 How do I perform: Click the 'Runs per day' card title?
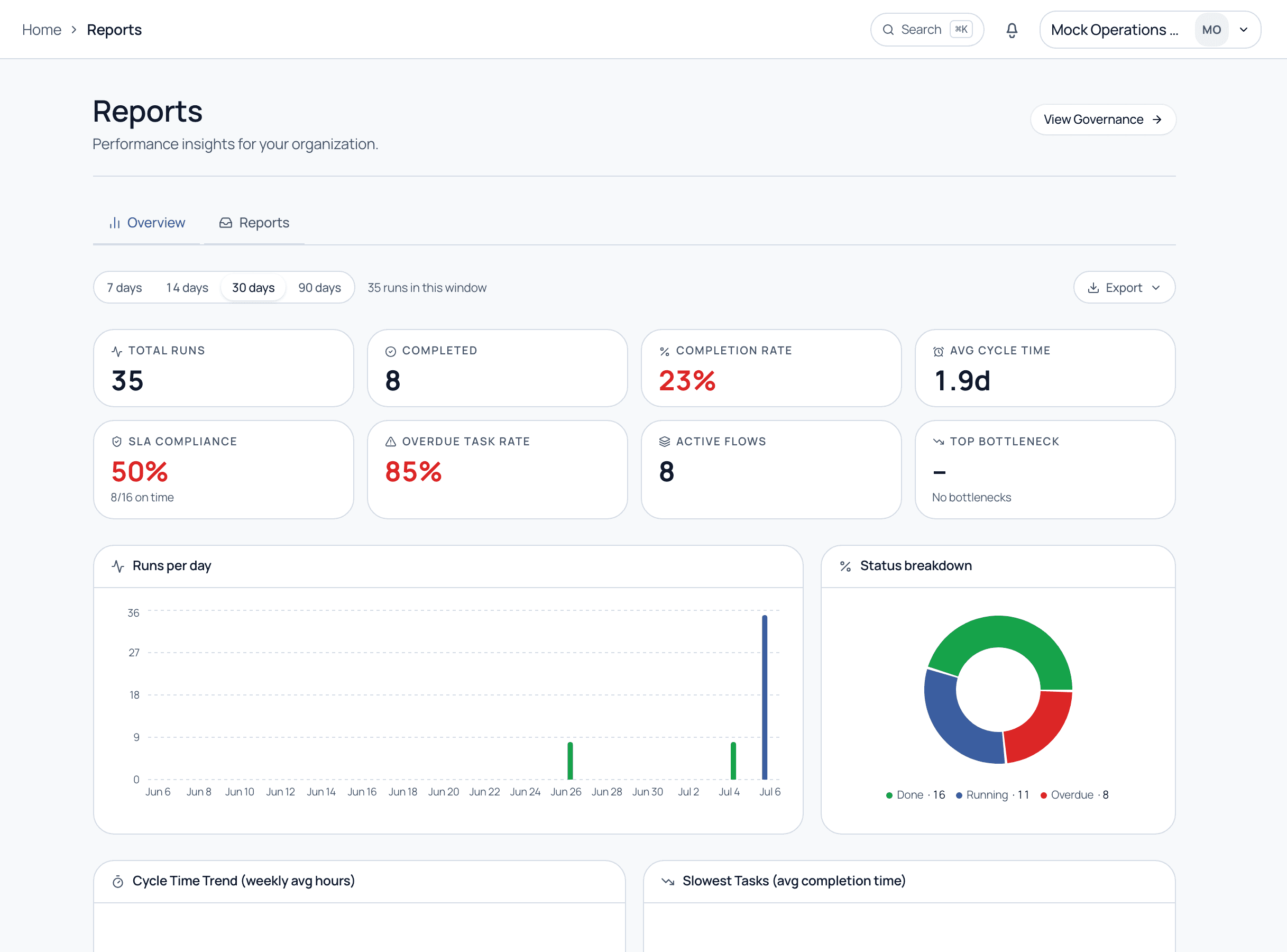pos(172,566)
